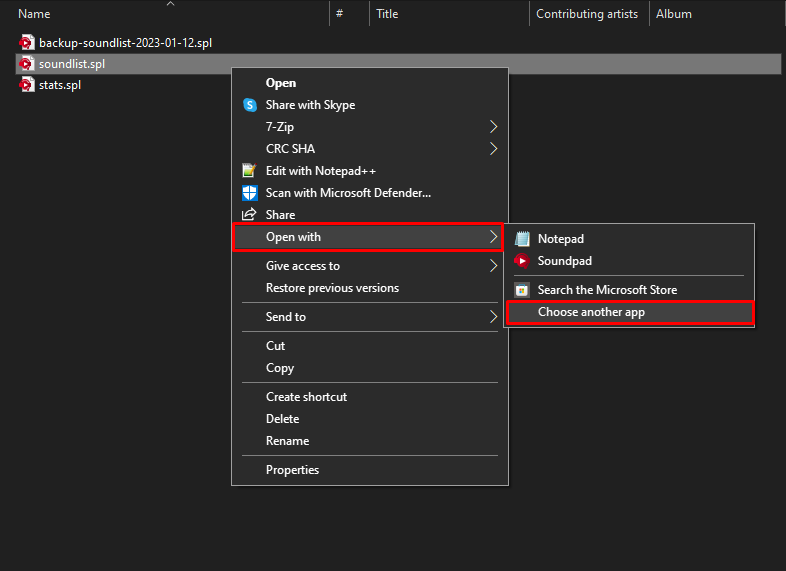The height and width of the screenshot is (571, 786).
Task: Expand the 7-Zip submenu arrow
Action: coord(493,127)
